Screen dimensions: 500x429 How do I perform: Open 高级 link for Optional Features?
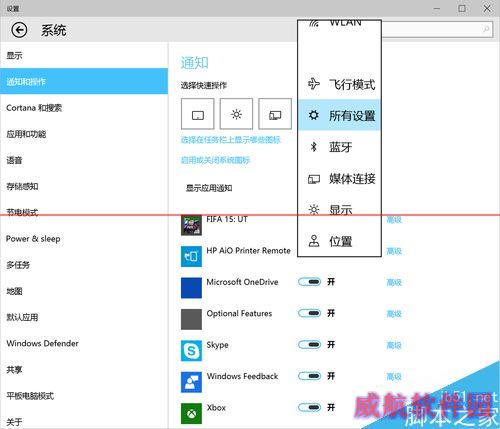coord(394,314)
